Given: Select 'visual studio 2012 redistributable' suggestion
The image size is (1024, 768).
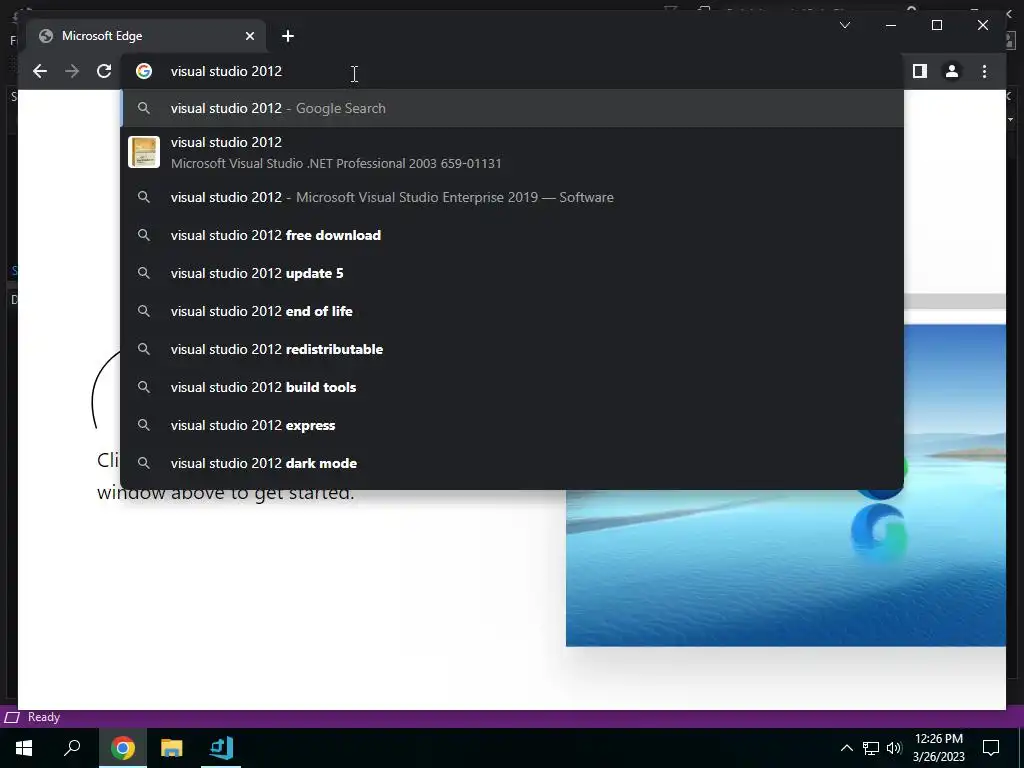Looking at the screenshot, I should (x=513, y=349).
